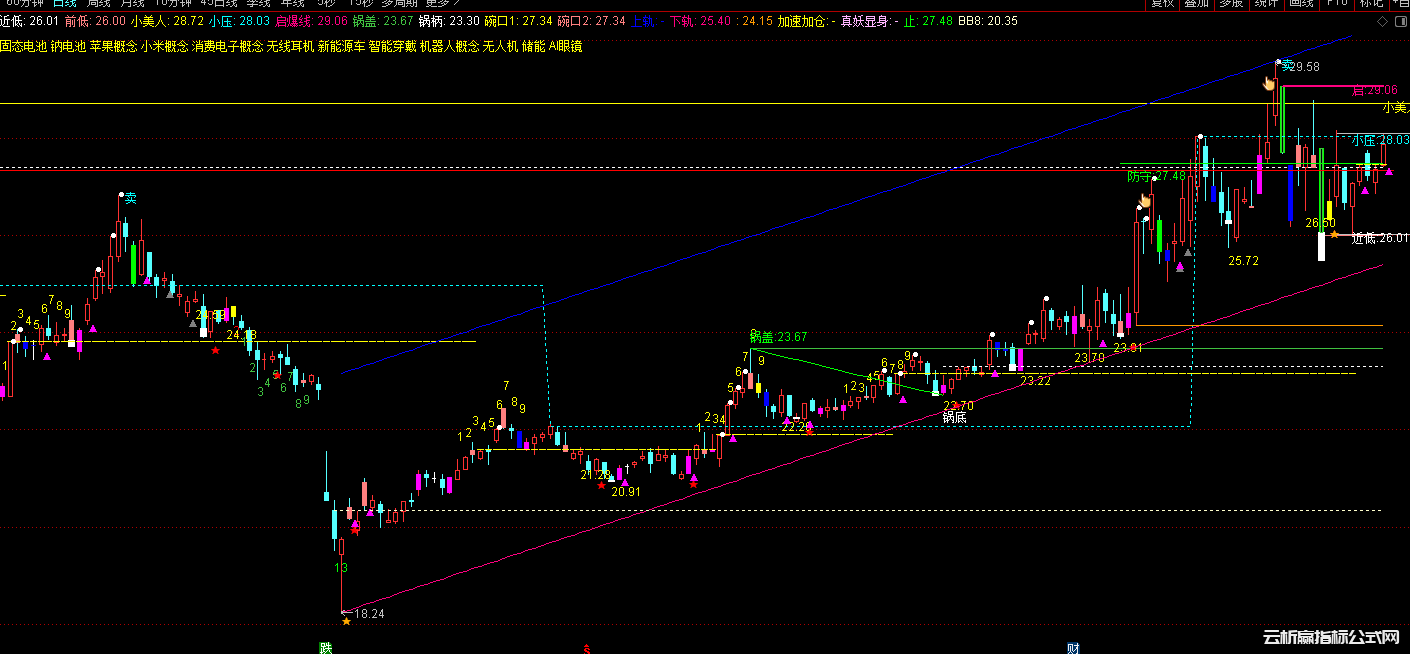Click the 锅底 label on the chart
1410x654 pixels.
954,417
